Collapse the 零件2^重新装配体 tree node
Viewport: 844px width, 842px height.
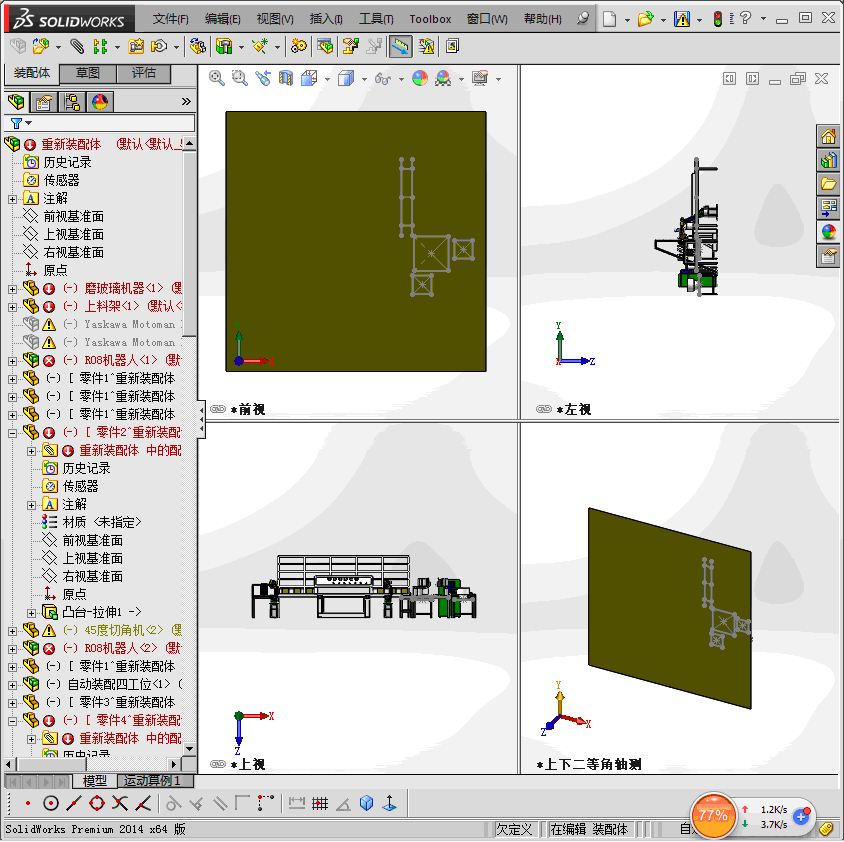click(12, 432)
